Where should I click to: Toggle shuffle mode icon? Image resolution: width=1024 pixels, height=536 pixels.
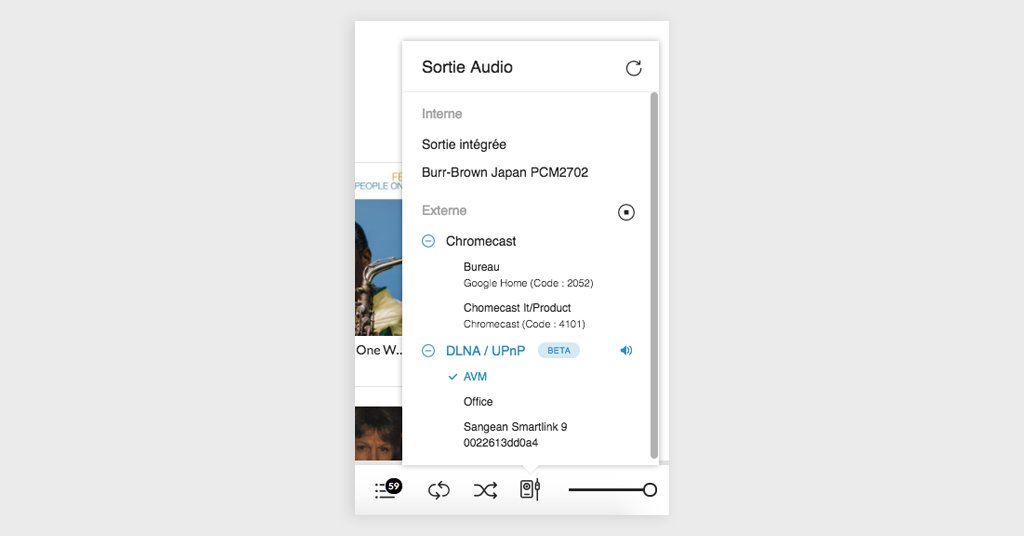click(485, 490)
